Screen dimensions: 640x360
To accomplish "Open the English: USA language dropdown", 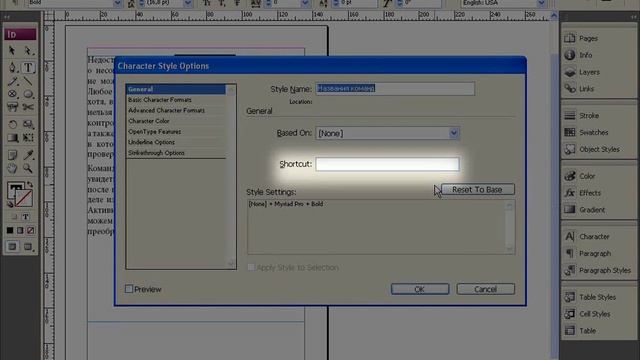I will [504, 3].
